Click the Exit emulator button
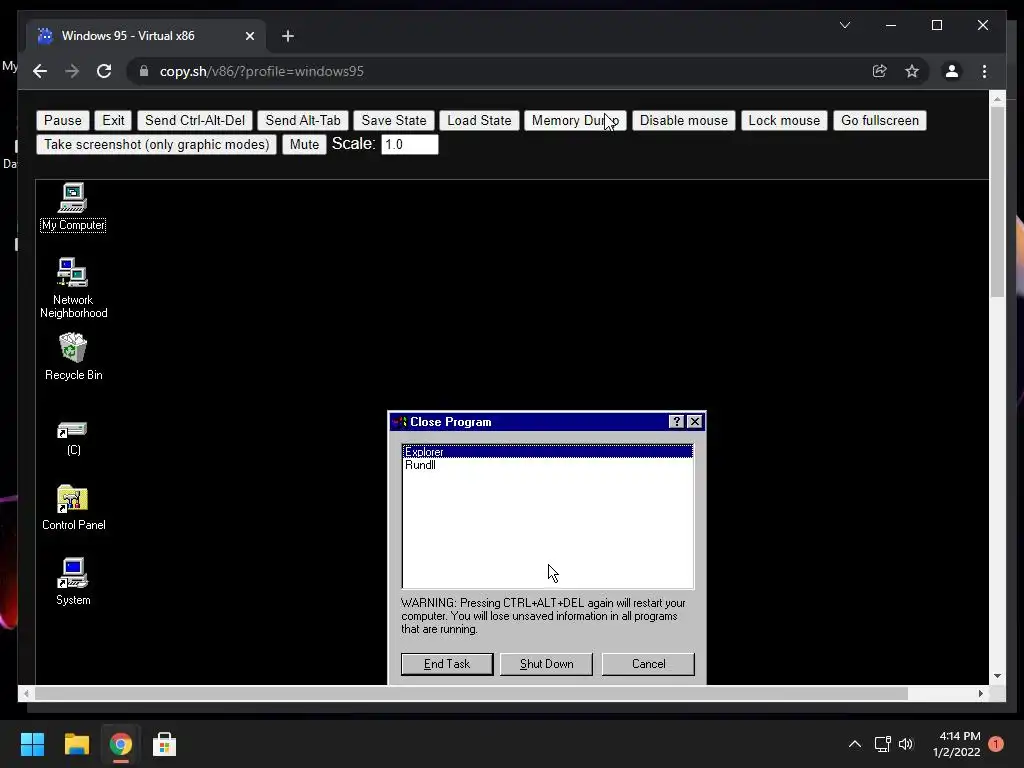 [113, 120]
